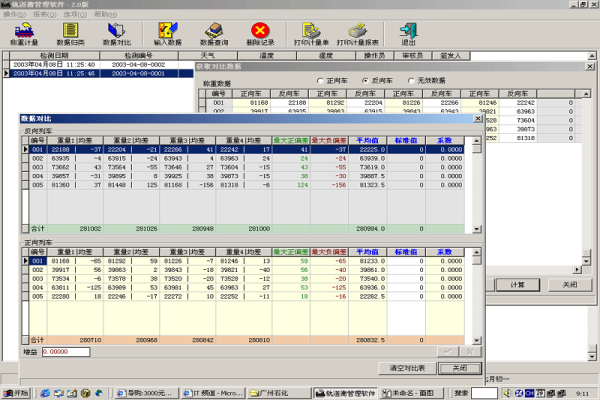Select the 正向车 radio button
Screen dimensions: 600x400
tap(320, 80)
